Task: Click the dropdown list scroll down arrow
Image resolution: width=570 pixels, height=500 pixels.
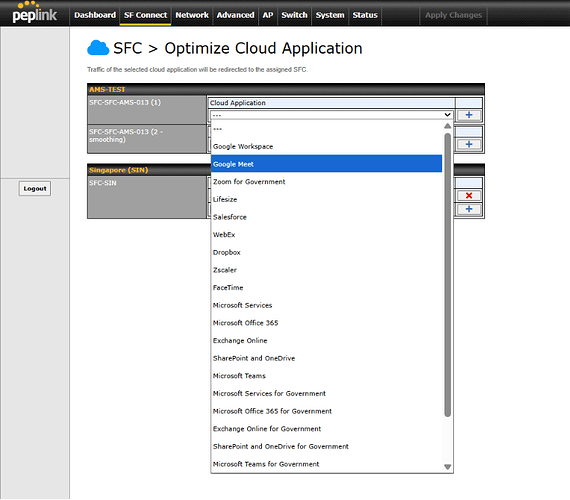Action: pyautogui.click(x=447, y=467)
